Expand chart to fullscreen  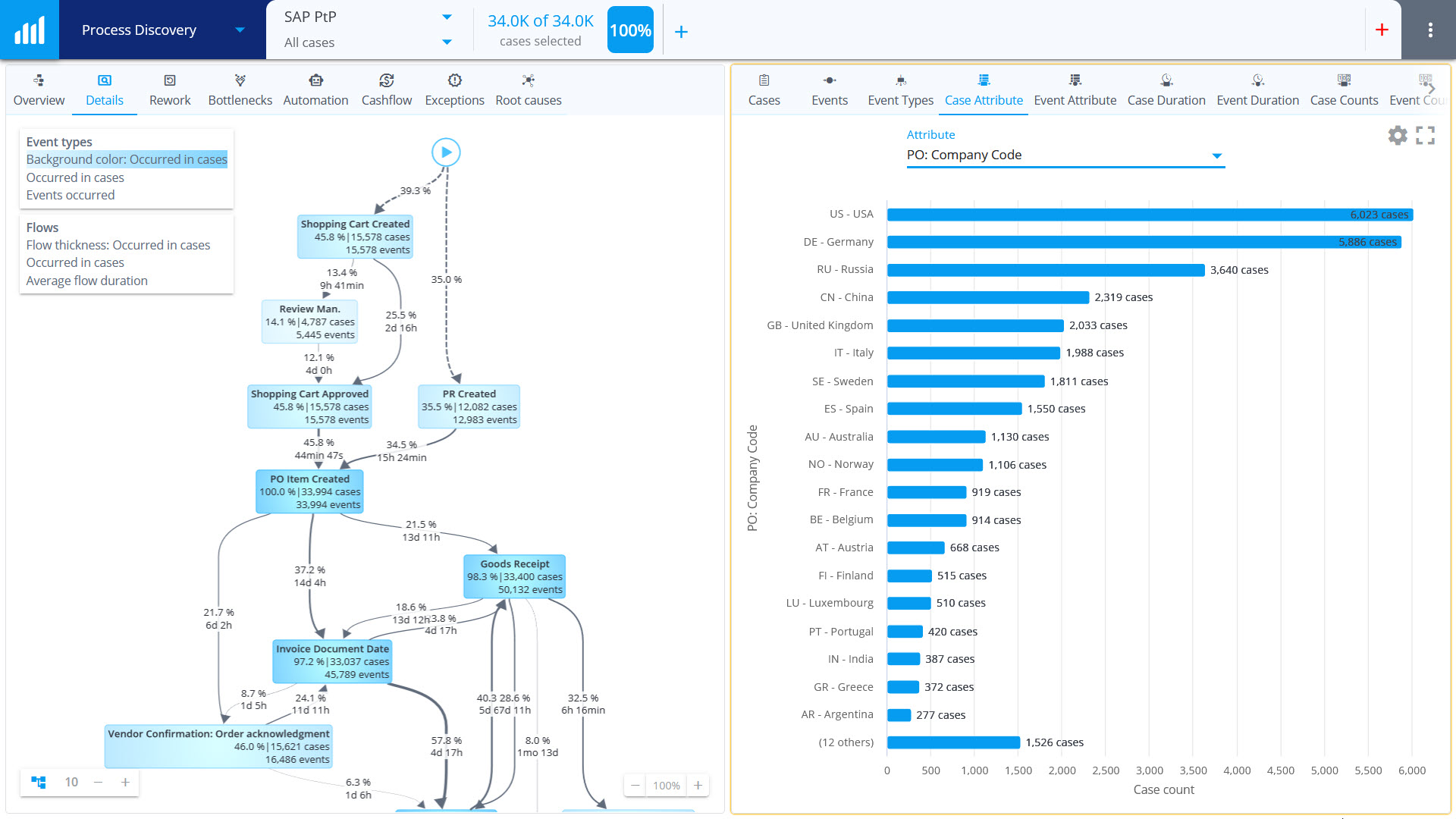pos(1426,135)
